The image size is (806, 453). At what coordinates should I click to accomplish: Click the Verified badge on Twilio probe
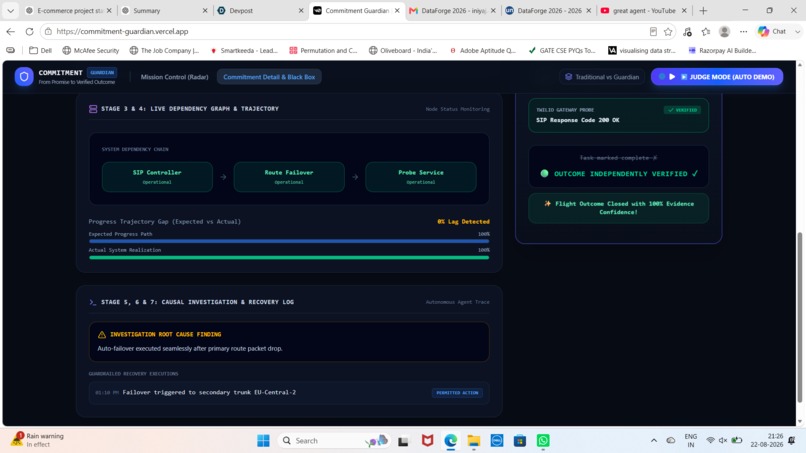click(x=682, y=110)
